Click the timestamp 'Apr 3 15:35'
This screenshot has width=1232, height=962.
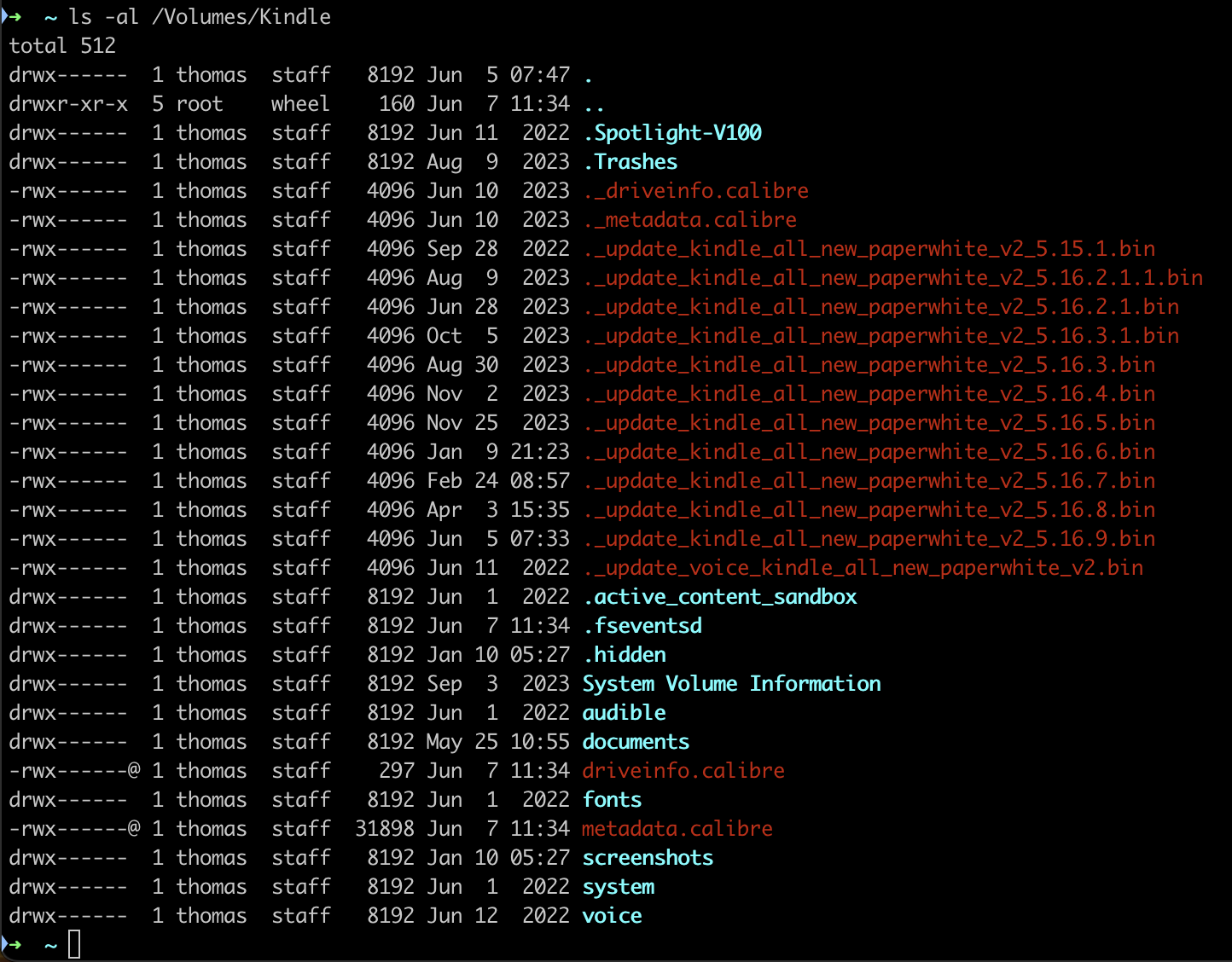click(498, 510)
